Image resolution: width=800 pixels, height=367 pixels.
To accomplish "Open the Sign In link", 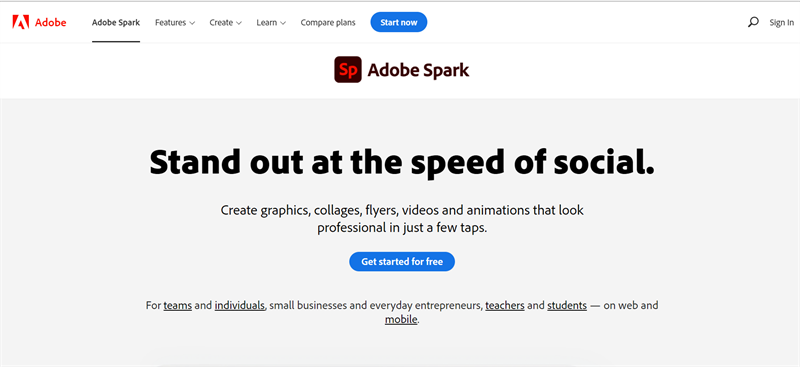I will coord(782,22).
